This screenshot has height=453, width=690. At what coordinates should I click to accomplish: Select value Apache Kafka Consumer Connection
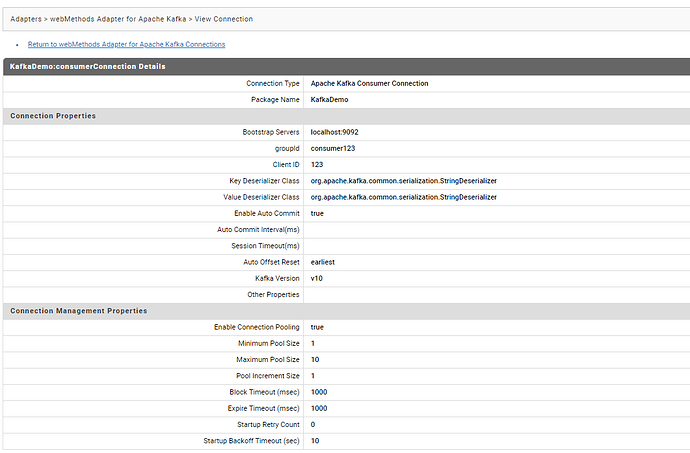coord(369,83)
